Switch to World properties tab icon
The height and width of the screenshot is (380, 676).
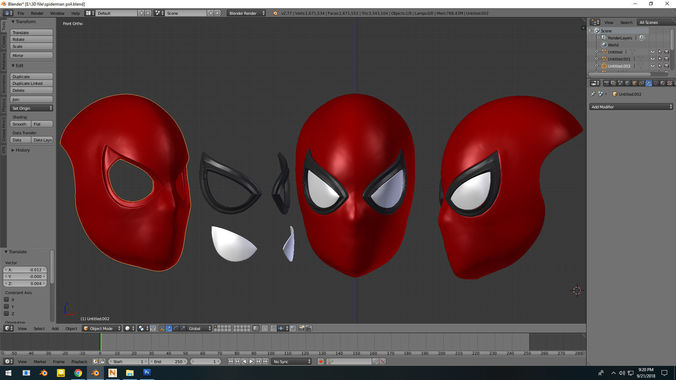point(627,83)
